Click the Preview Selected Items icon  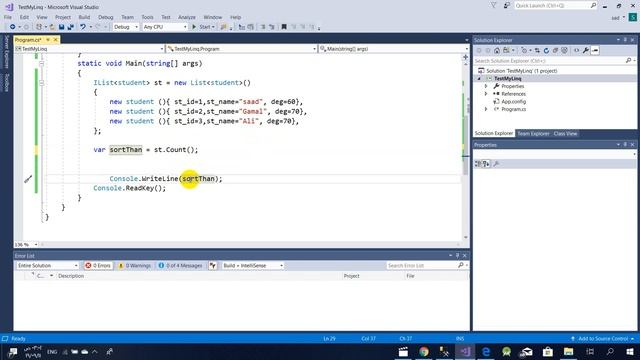click(x=595, y=51)
